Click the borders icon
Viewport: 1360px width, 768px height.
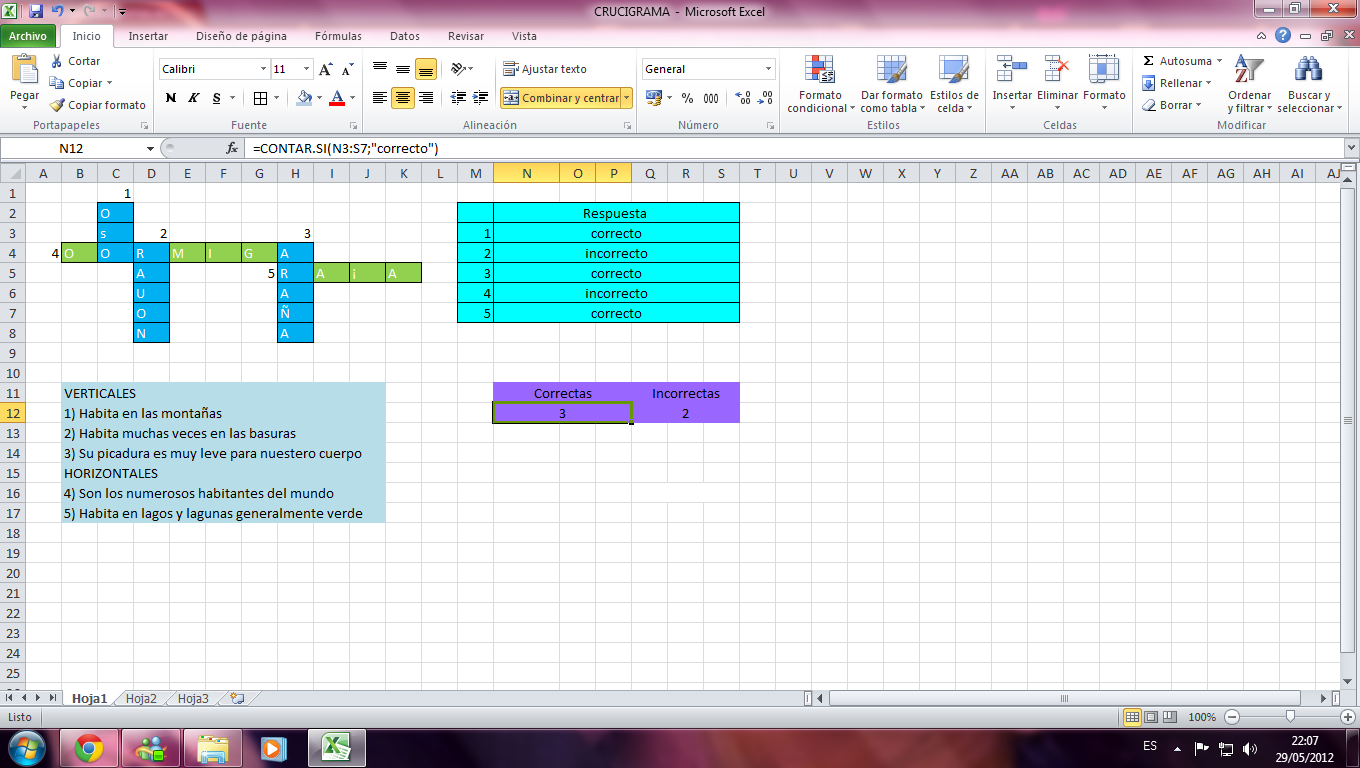(260, 98)
